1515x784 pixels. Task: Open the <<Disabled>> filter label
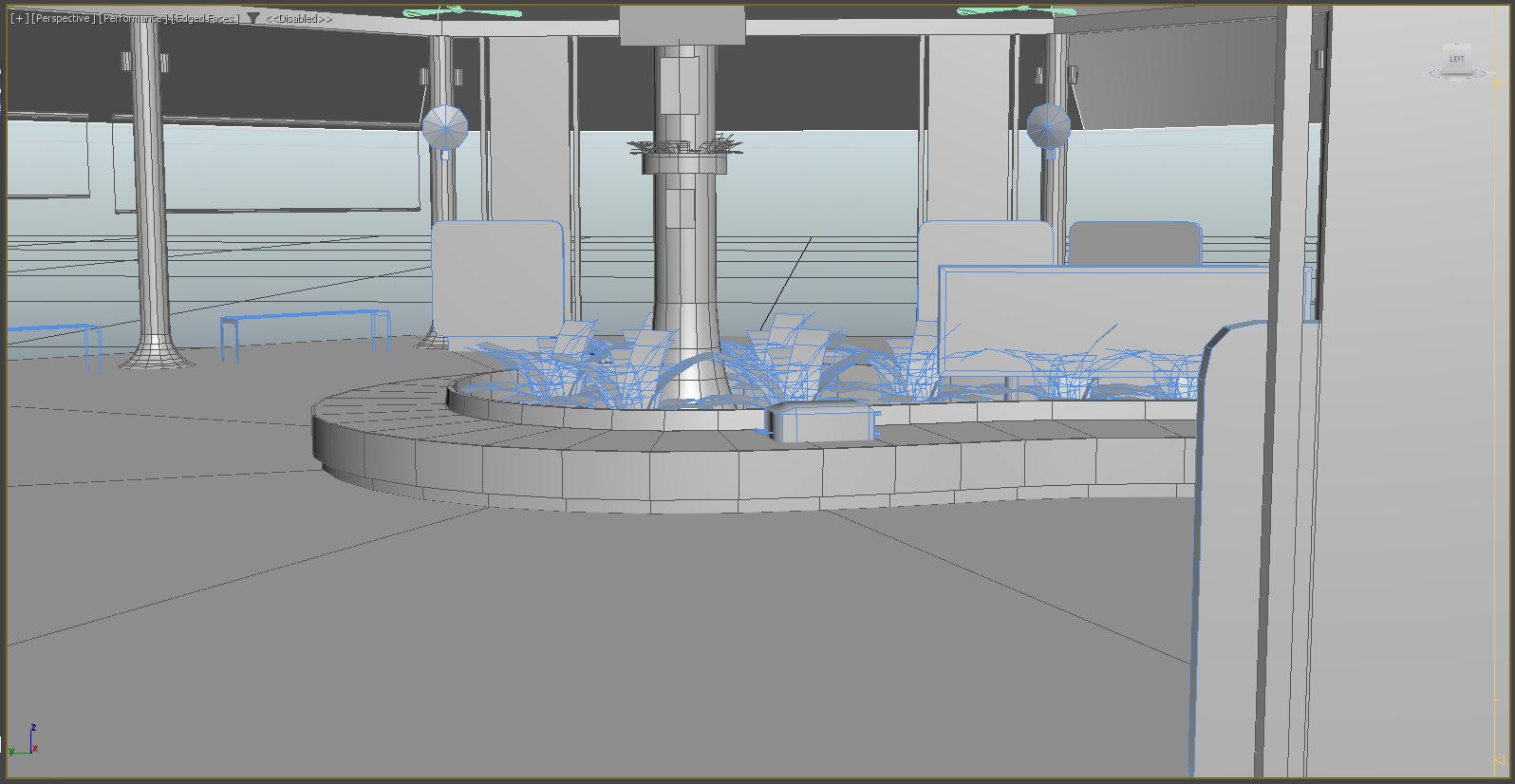[298, 18]
